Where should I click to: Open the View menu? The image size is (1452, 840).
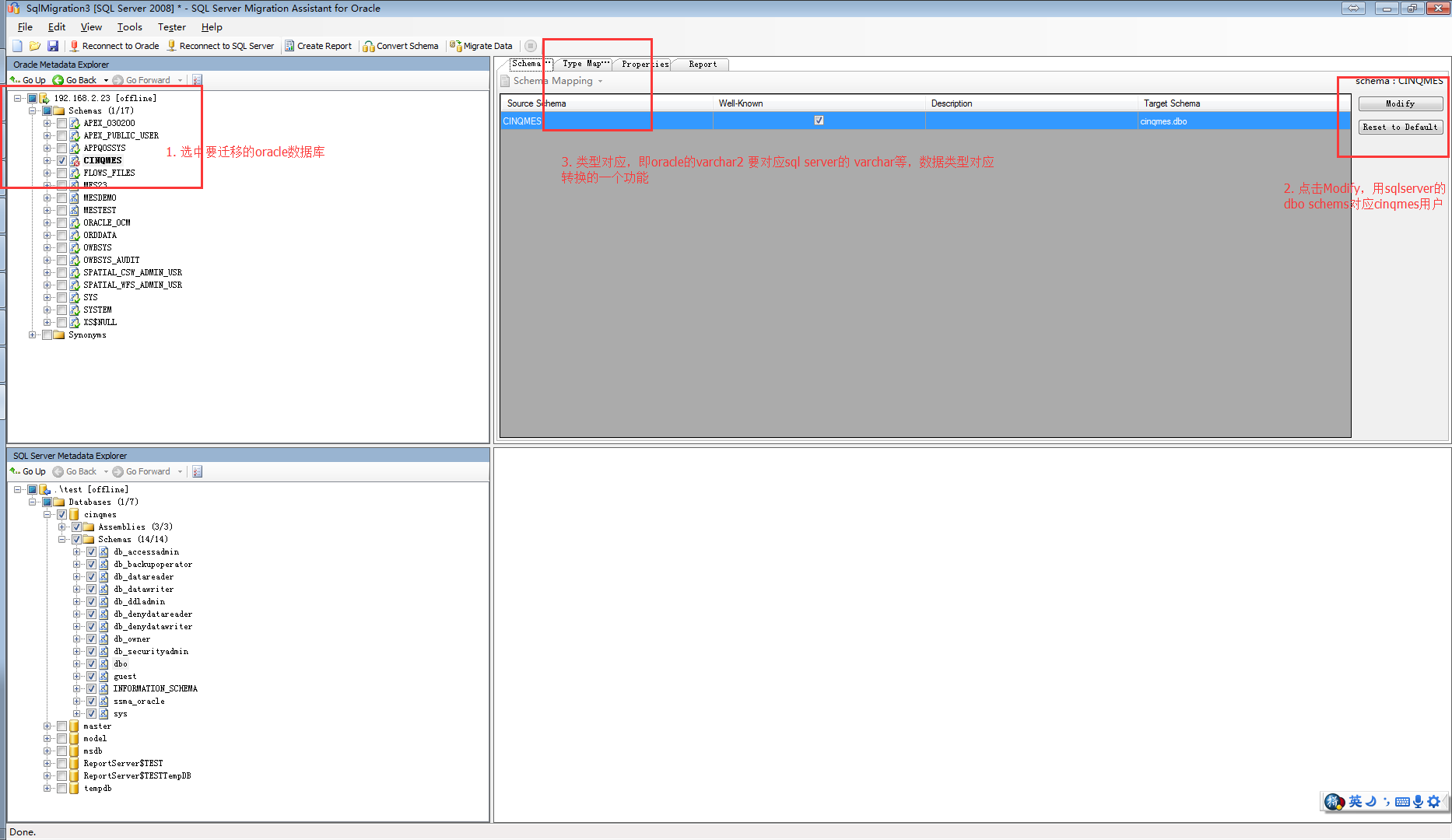coord(91,27)
